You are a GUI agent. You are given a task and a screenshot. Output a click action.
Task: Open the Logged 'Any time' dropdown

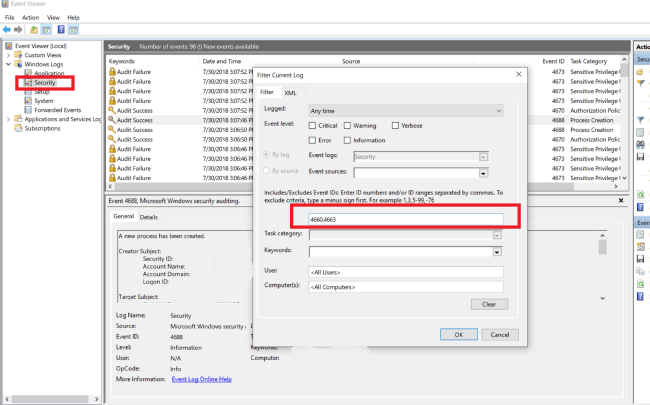[406, 111]
